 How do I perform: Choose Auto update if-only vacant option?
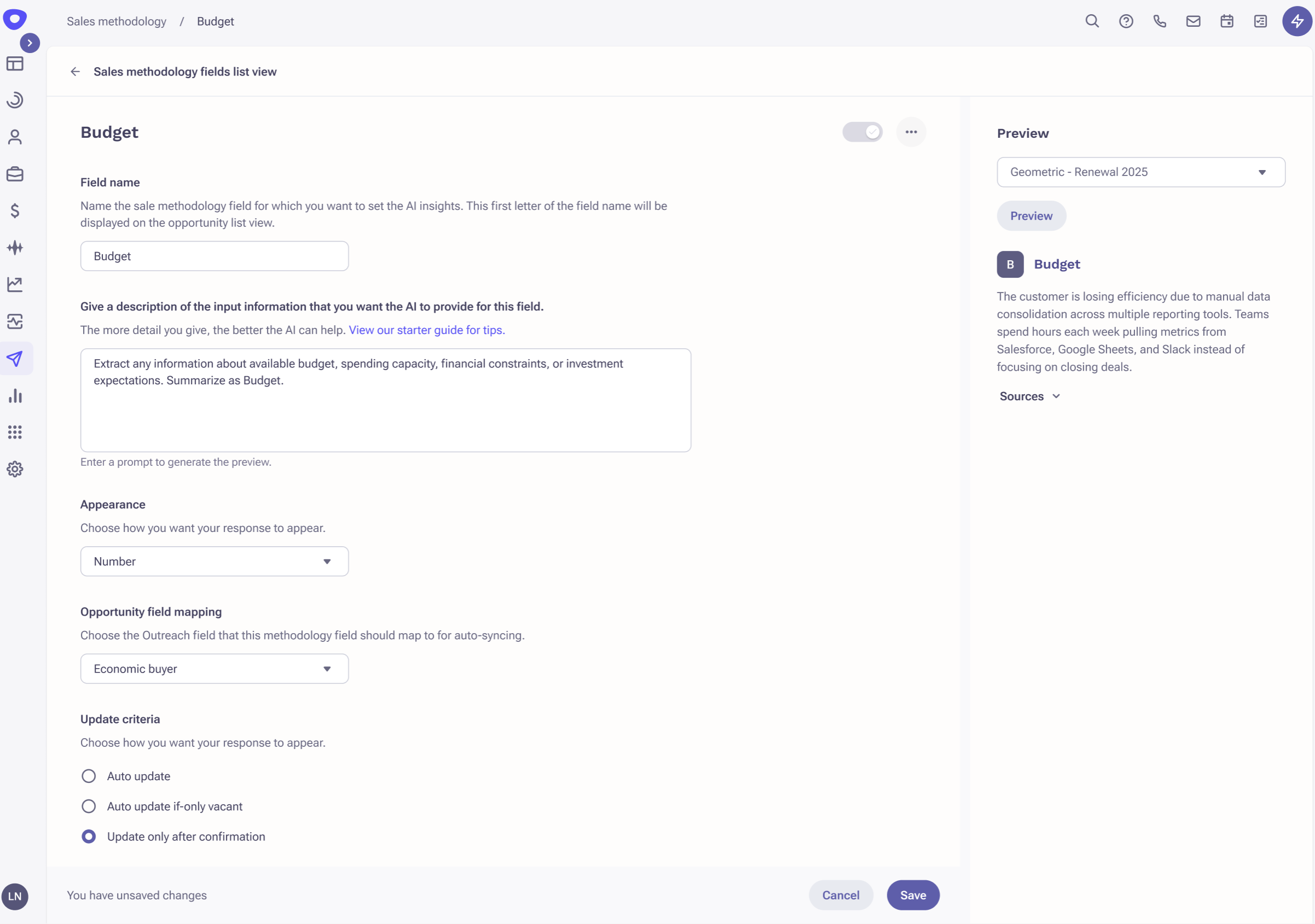pos(88,806)
